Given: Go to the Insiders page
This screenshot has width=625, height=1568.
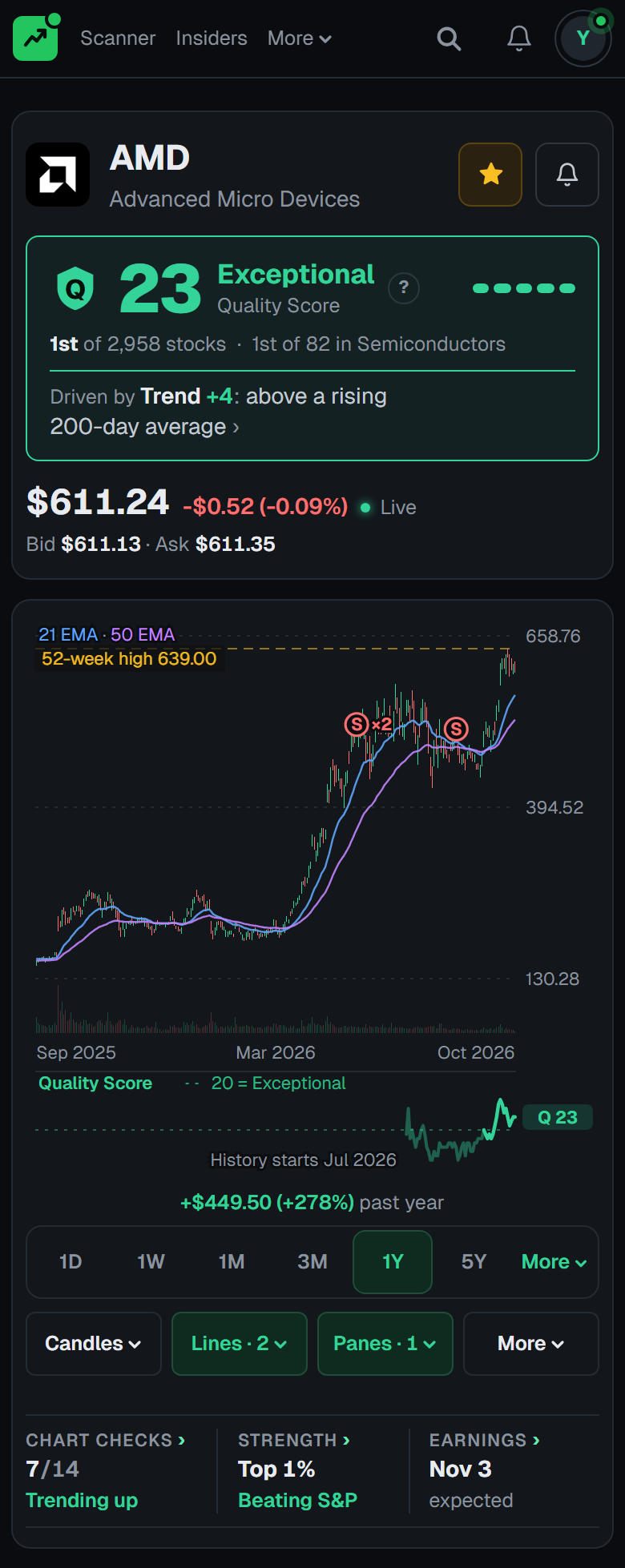Looking at the screenshot, I should pyautogui.click(x=212, y=38).
